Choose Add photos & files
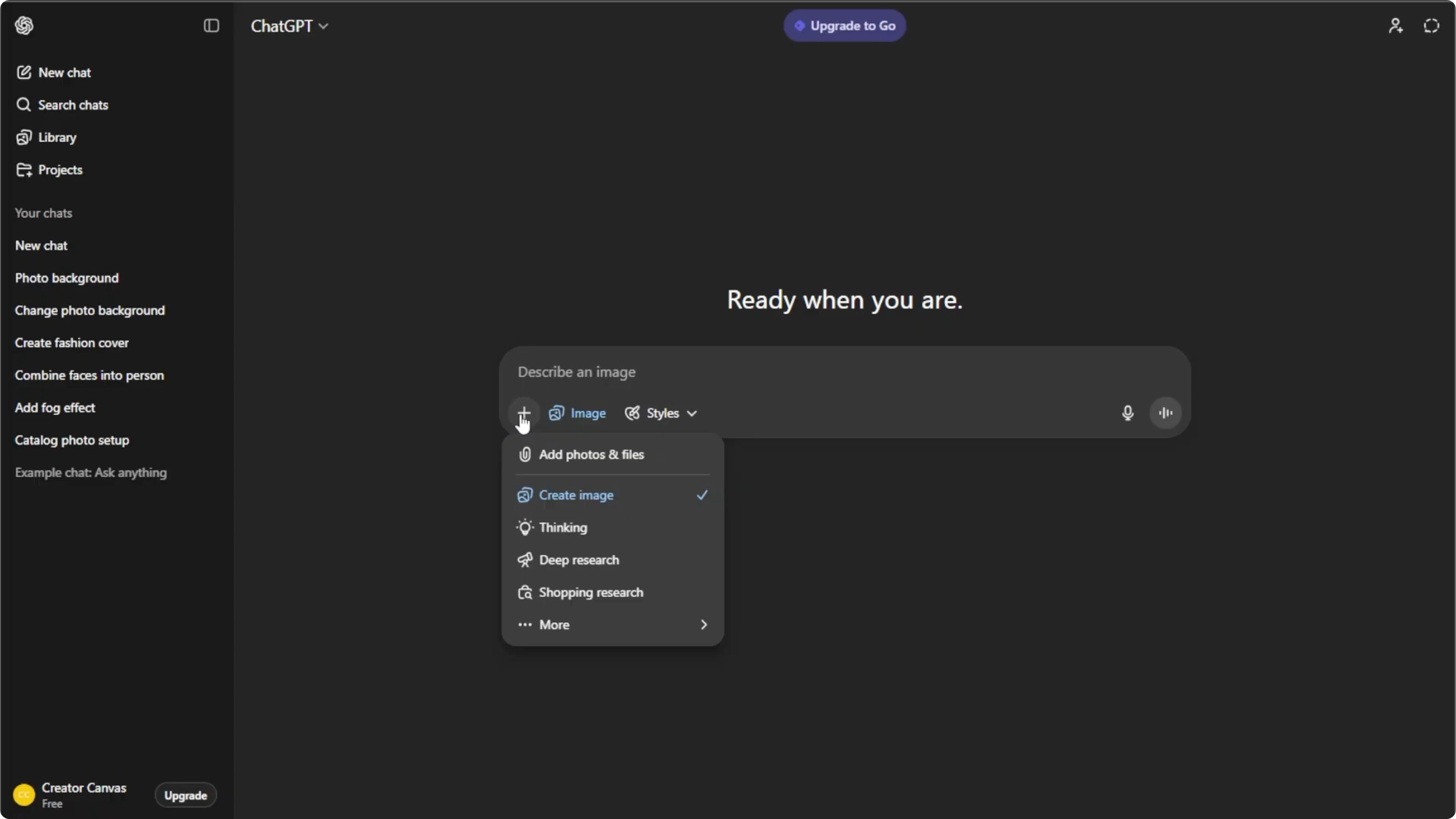The image size is (1456, 819). (x=613, y=455)
